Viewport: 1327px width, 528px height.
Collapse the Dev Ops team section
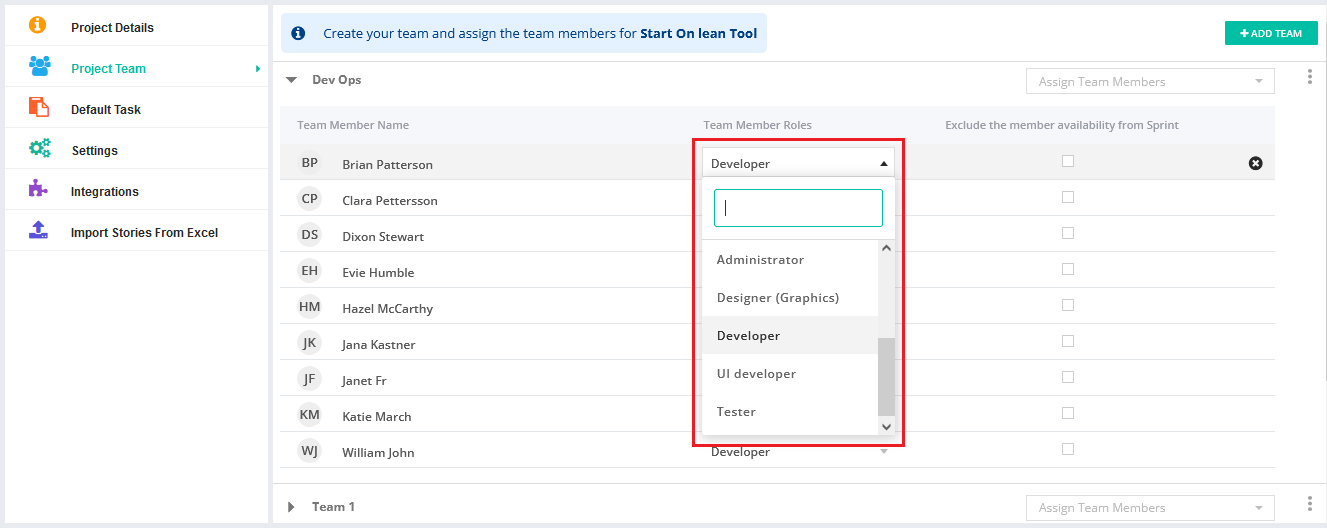pos(292,80)
